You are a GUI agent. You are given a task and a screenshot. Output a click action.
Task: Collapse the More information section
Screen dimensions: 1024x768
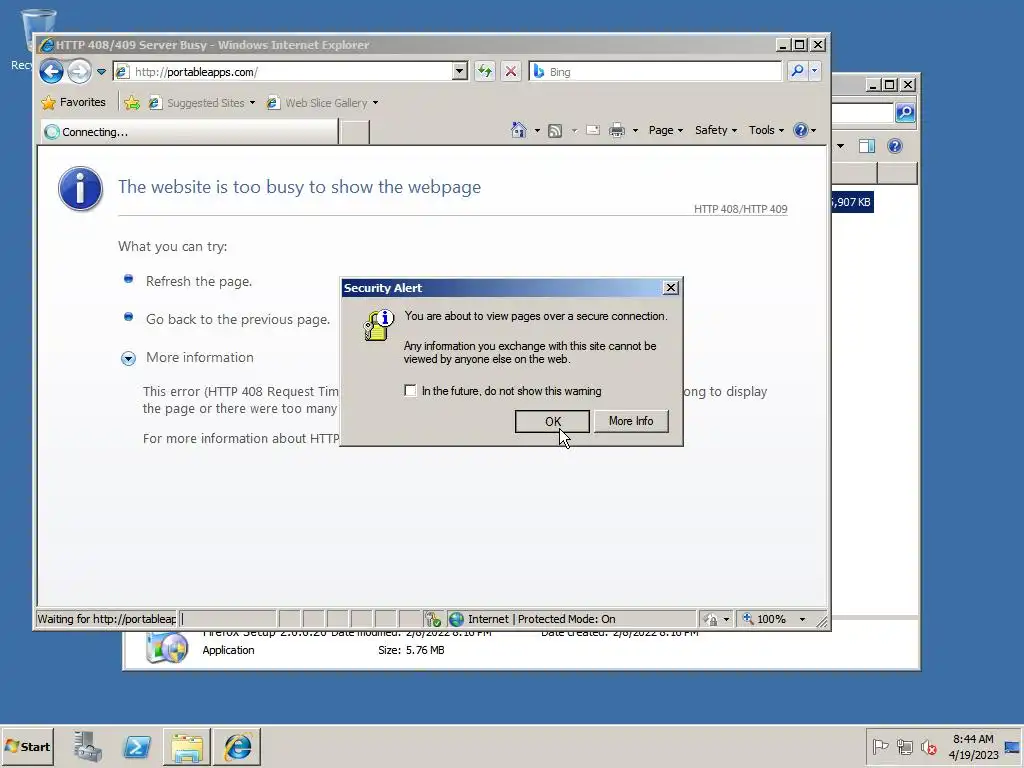pyautogui.click(x=129, y=358)
